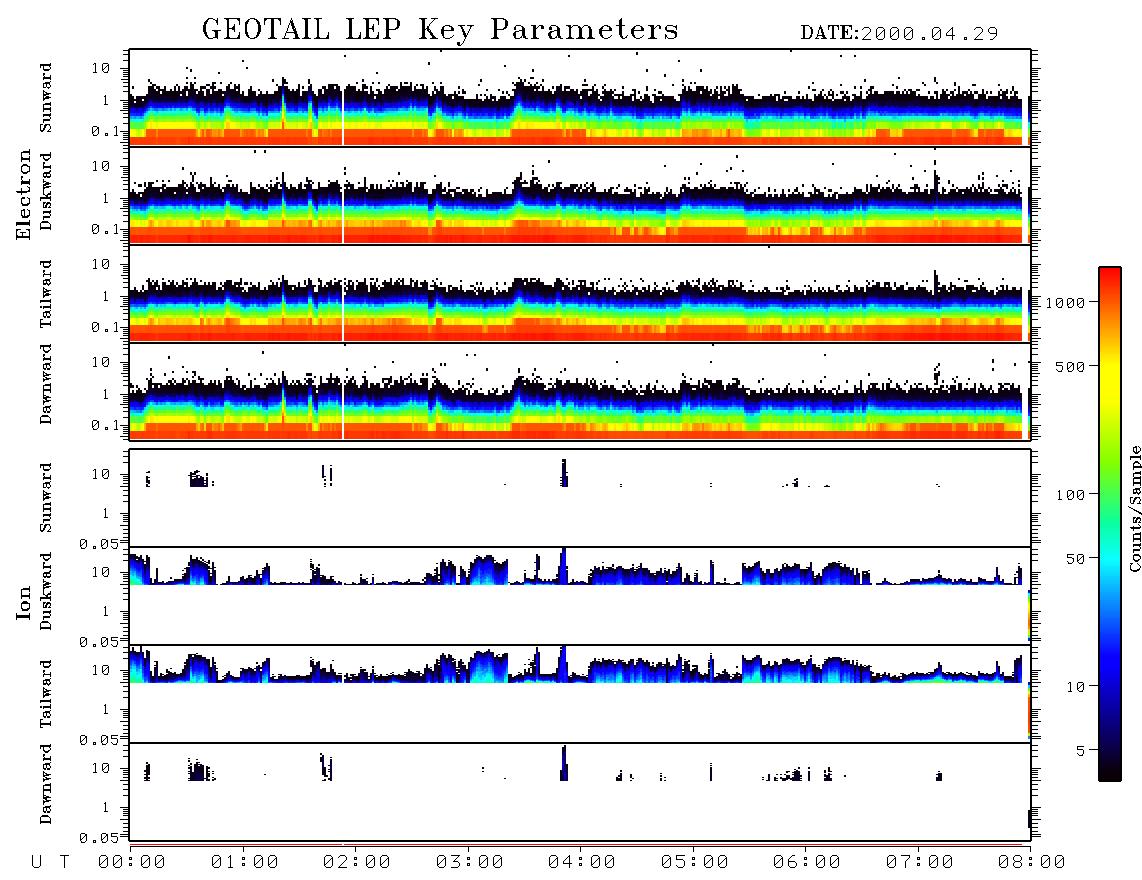Select the DATE:2000.04.29 label
The image size is (1142, 880).
(x=899, y=34)
